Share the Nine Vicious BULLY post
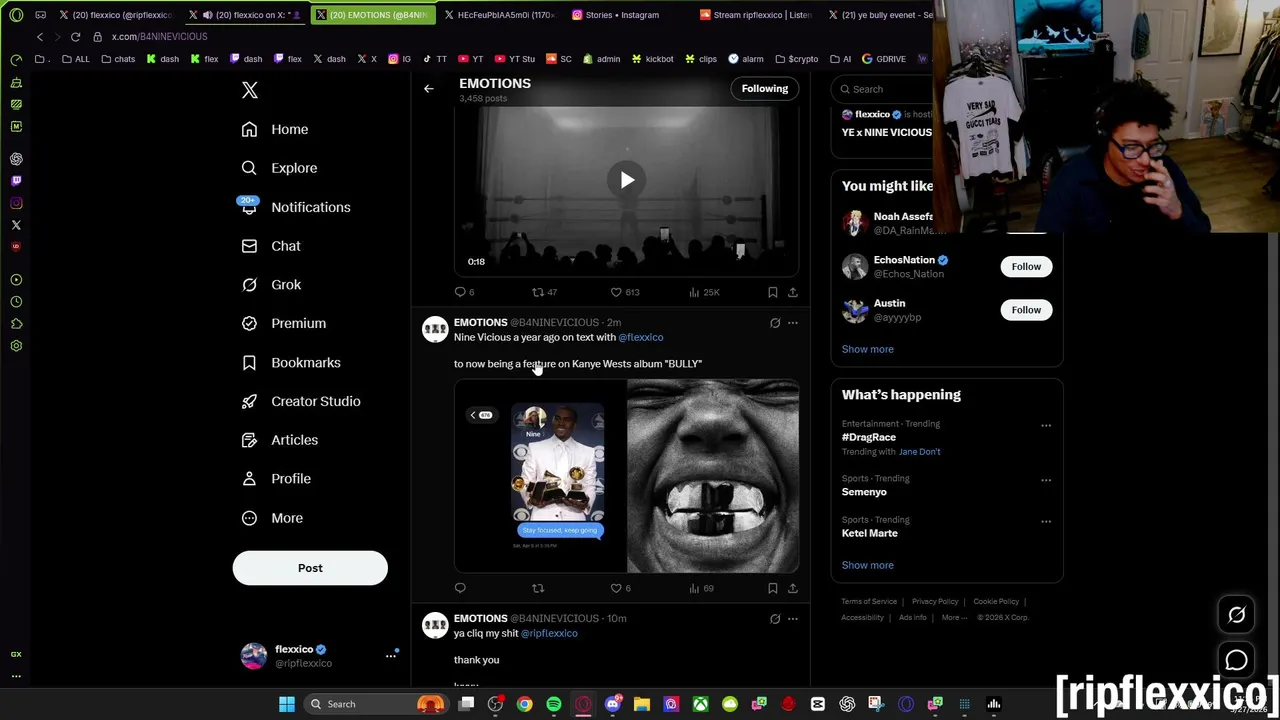Viewport: 1280px width, 720px height. (793, 588)
